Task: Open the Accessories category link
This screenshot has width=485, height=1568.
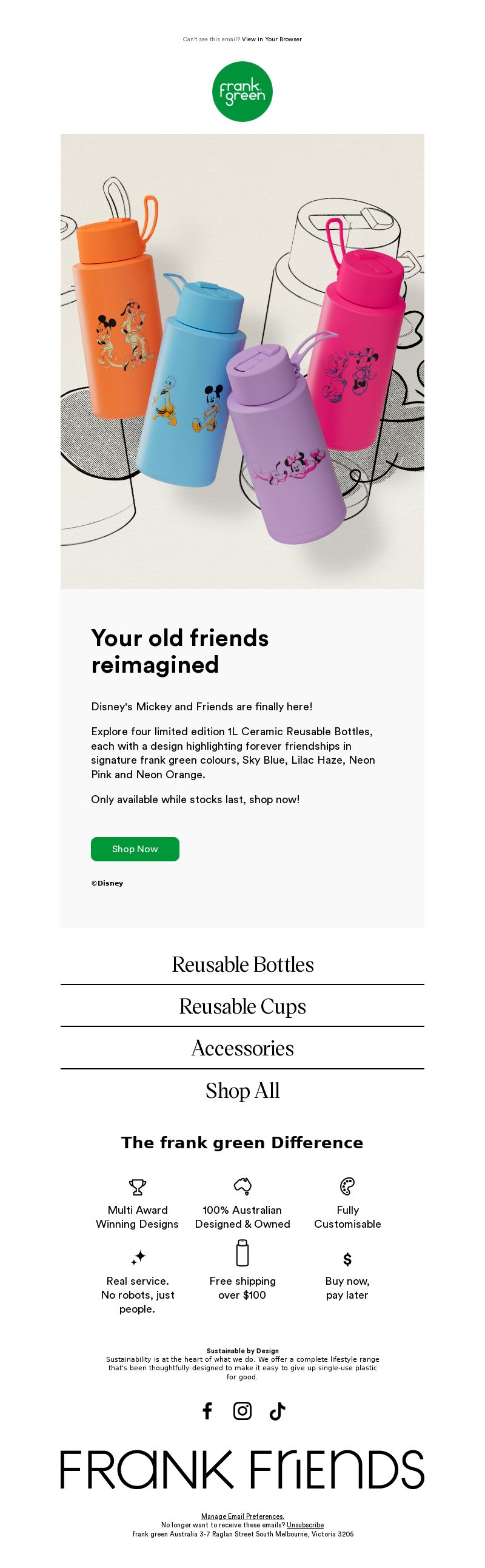Action: point(242,1048)
